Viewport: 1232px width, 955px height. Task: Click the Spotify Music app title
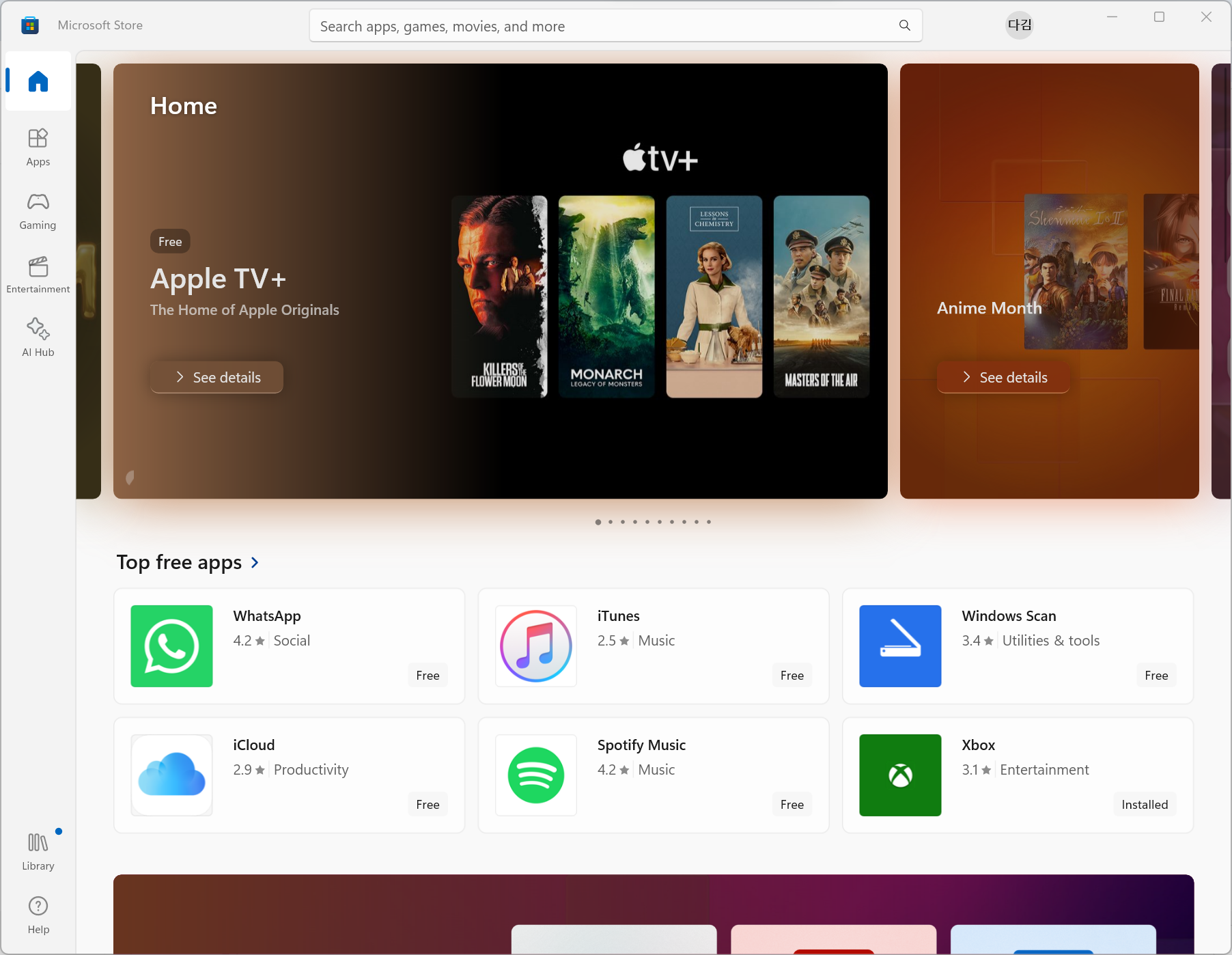coord(641,745)
